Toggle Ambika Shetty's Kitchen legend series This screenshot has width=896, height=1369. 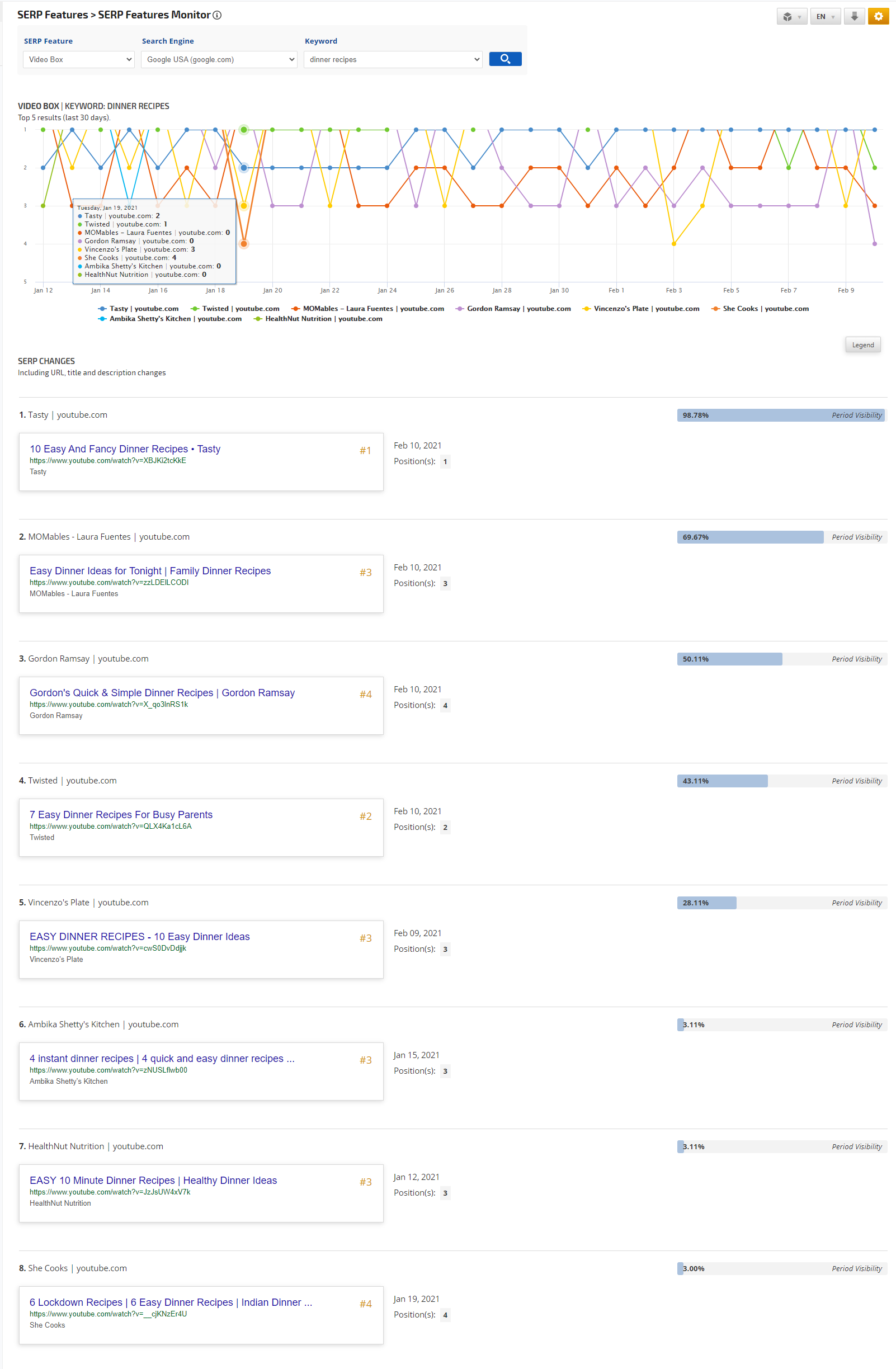pyautogui.click(x=169, y=319)
